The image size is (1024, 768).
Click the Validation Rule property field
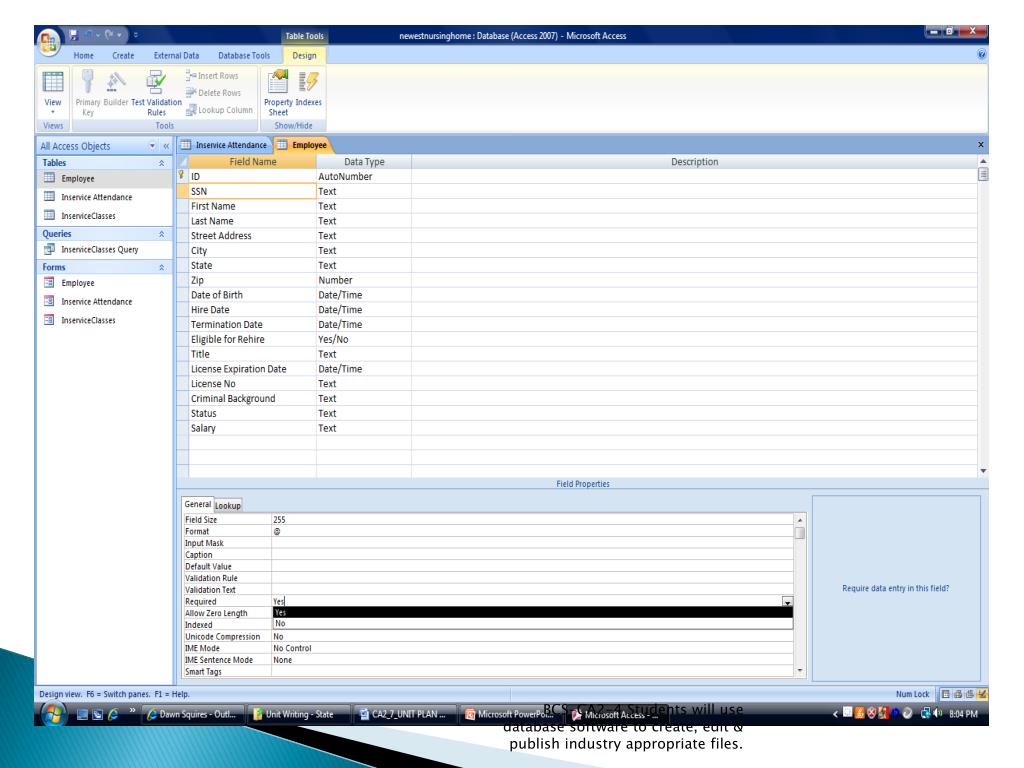[x=532, y=578]
